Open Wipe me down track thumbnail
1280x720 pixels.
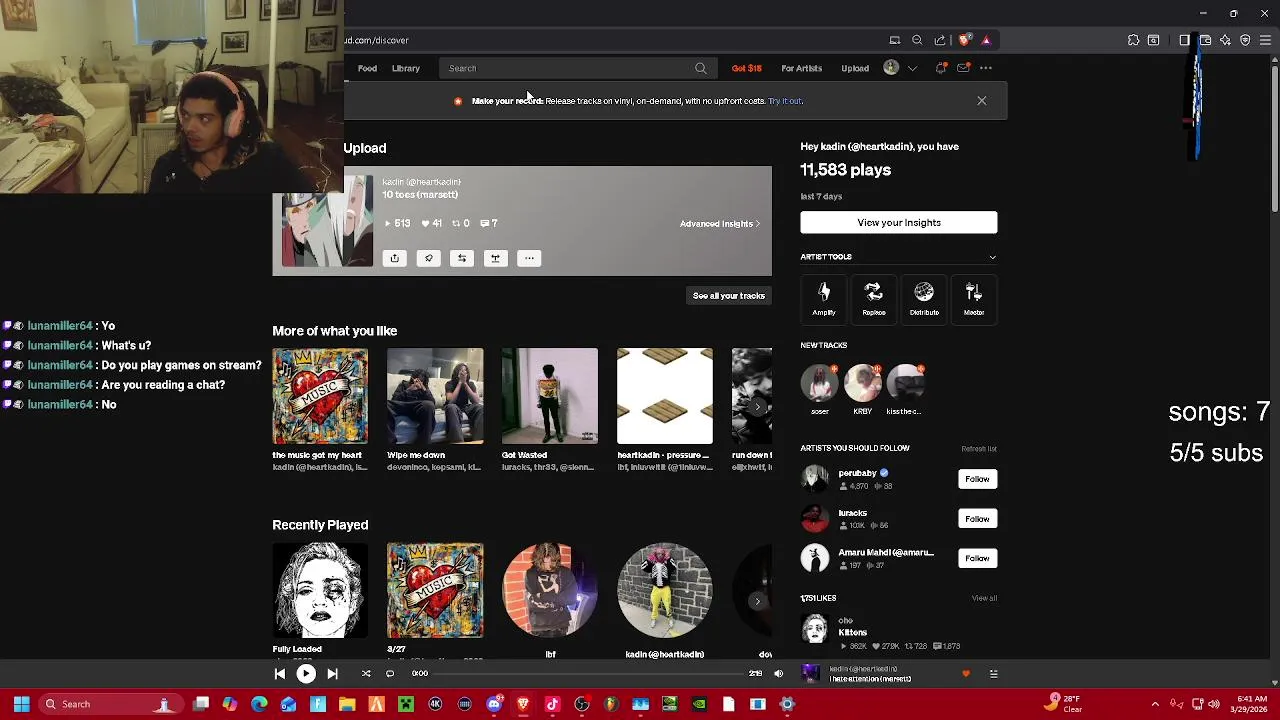point(435,396)
